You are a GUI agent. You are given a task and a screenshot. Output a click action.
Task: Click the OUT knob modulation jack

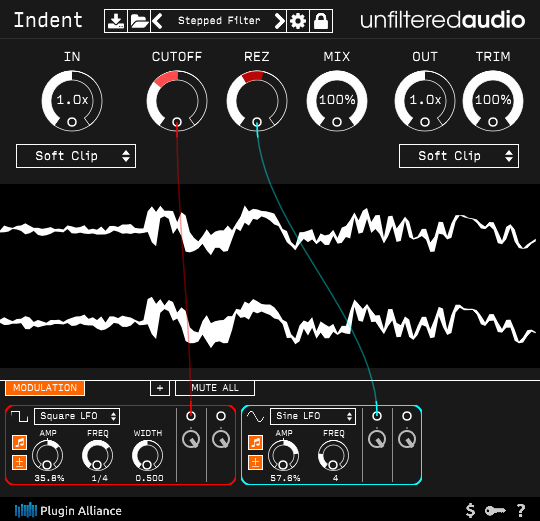(425, 122)
